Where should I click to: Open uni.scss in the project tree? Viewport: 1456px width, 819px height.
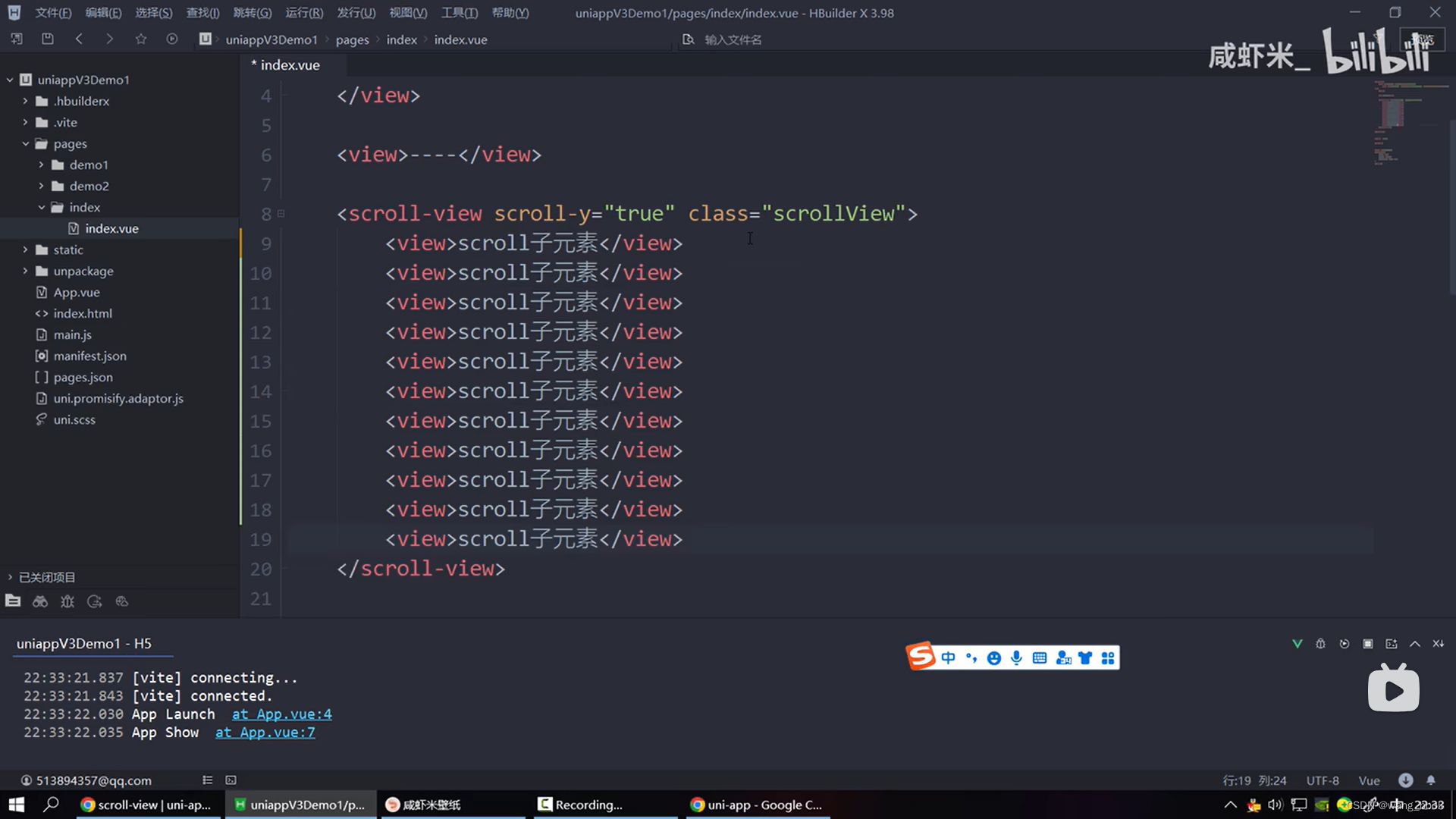pos(74,419)
